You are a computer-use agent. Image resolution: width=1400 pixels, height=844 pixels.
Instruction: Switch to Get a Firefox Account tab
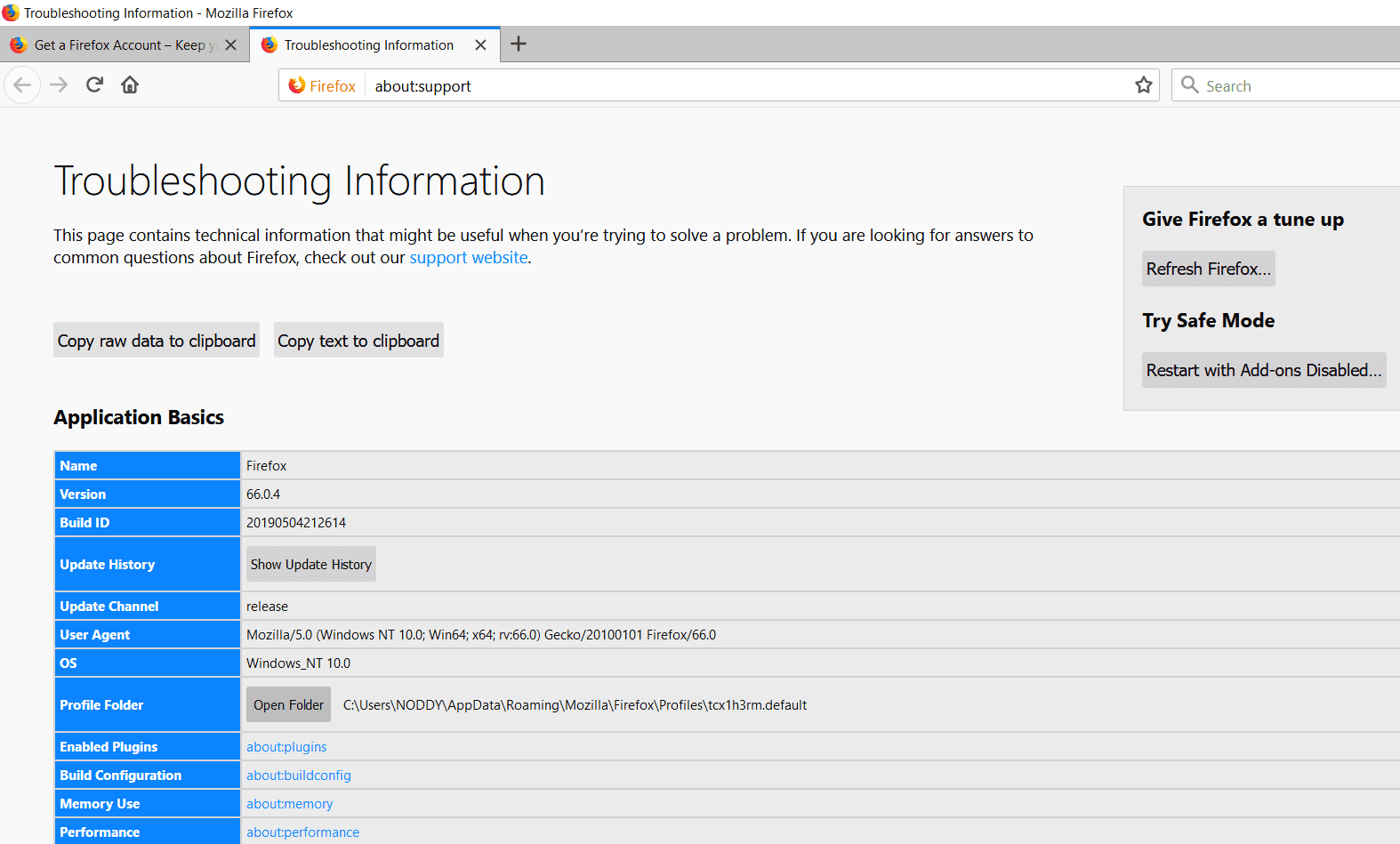(116, 45)
